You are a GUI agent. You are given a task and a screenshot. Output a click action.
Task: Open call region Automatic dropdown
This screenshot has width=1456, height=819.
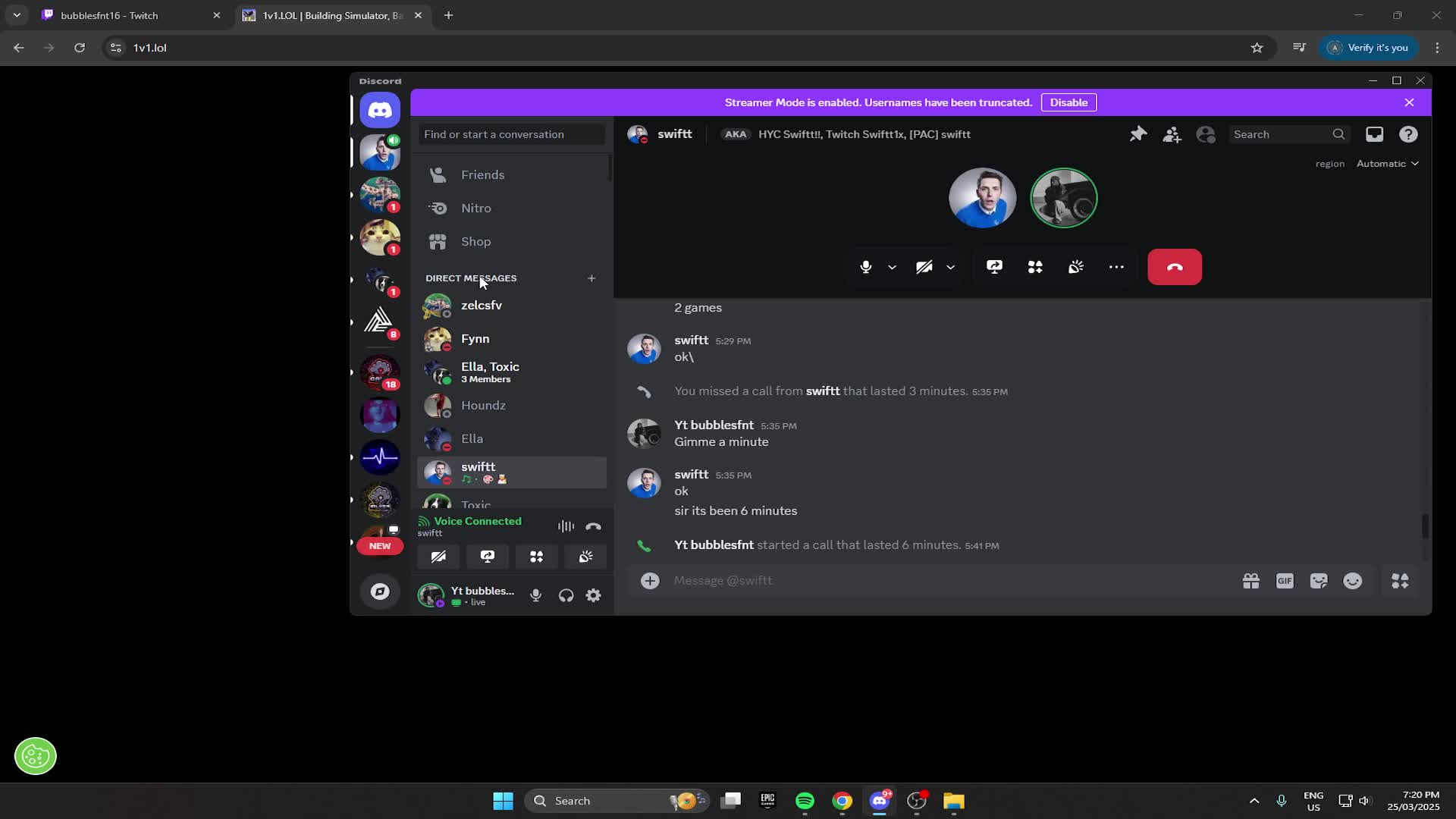tap(1387, 164)
